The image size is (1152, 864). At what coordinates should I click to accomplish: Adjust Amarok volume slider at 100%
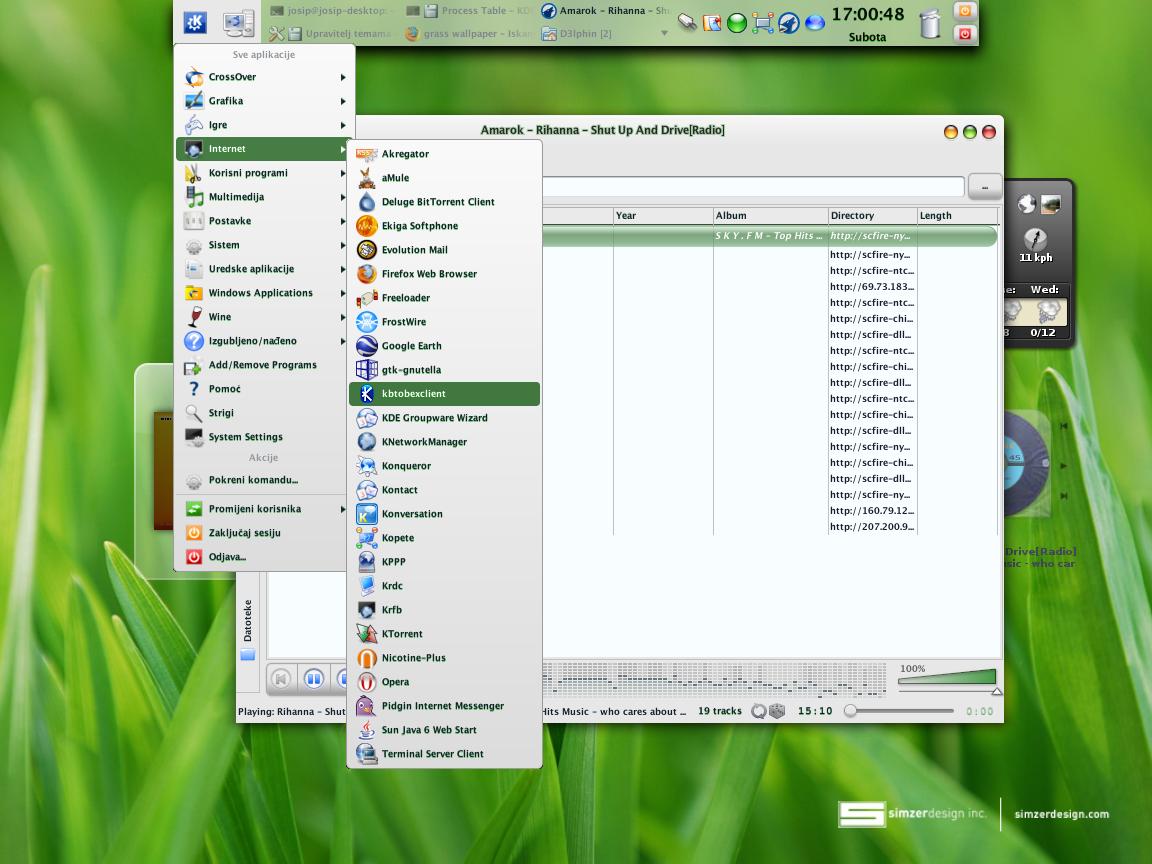947,678
